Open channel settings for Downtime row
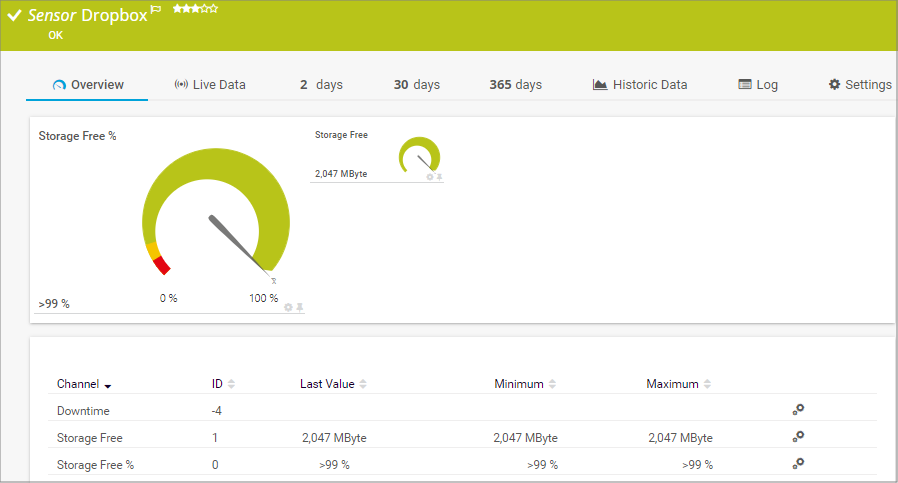898x483 pixels. pyautogui.click(x=798, y=409)
